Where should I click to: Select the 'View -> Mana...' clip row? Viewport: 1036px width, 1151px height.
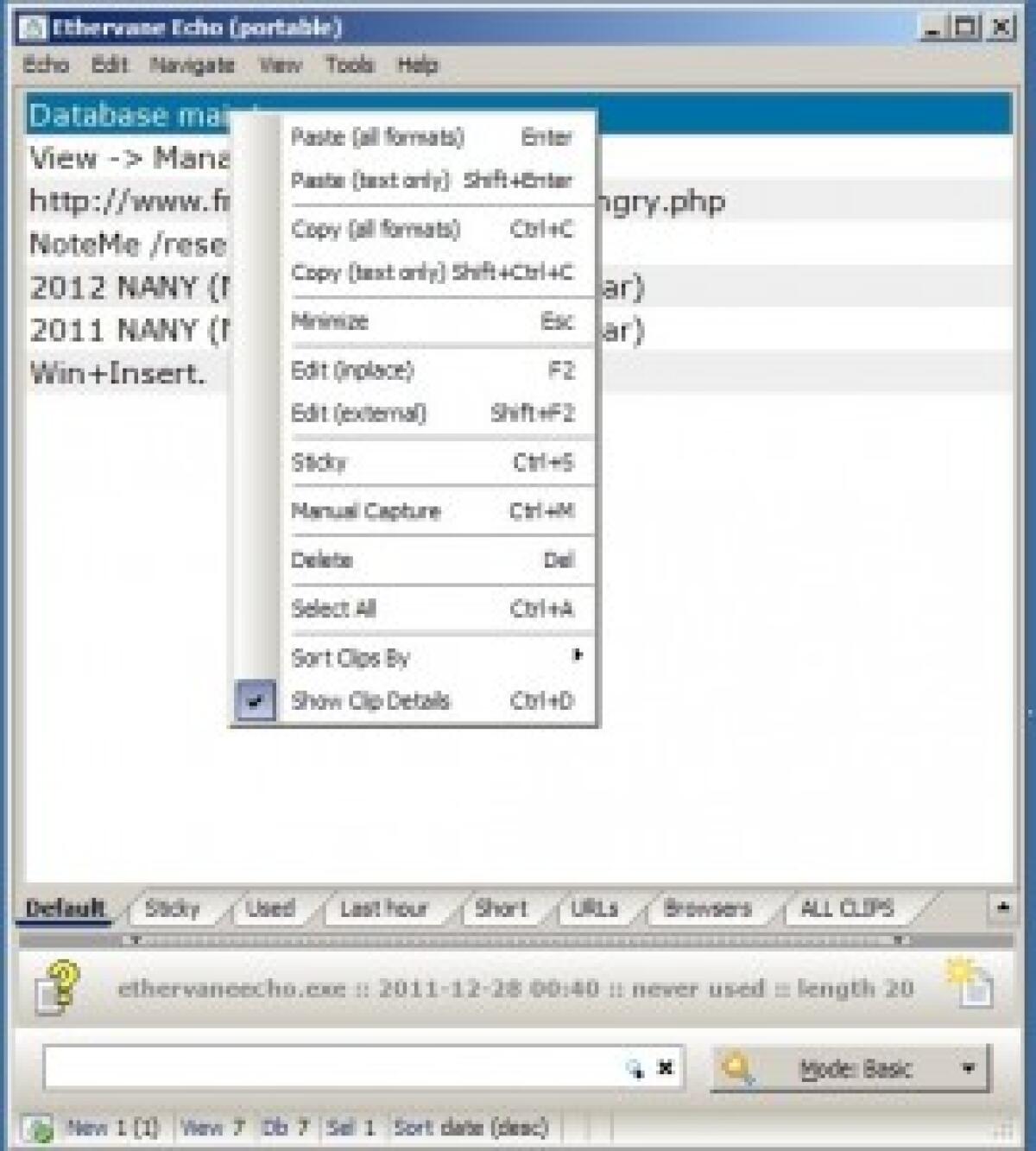coord(519,158)
